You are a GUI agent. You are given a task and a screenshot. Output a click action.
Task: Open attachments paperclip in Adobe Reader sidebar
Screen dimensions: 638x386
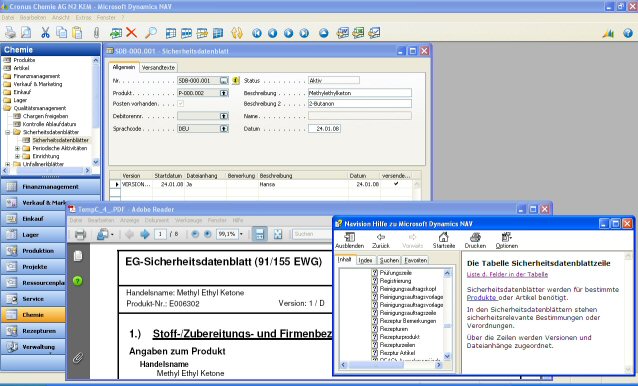tap(78, 358)
